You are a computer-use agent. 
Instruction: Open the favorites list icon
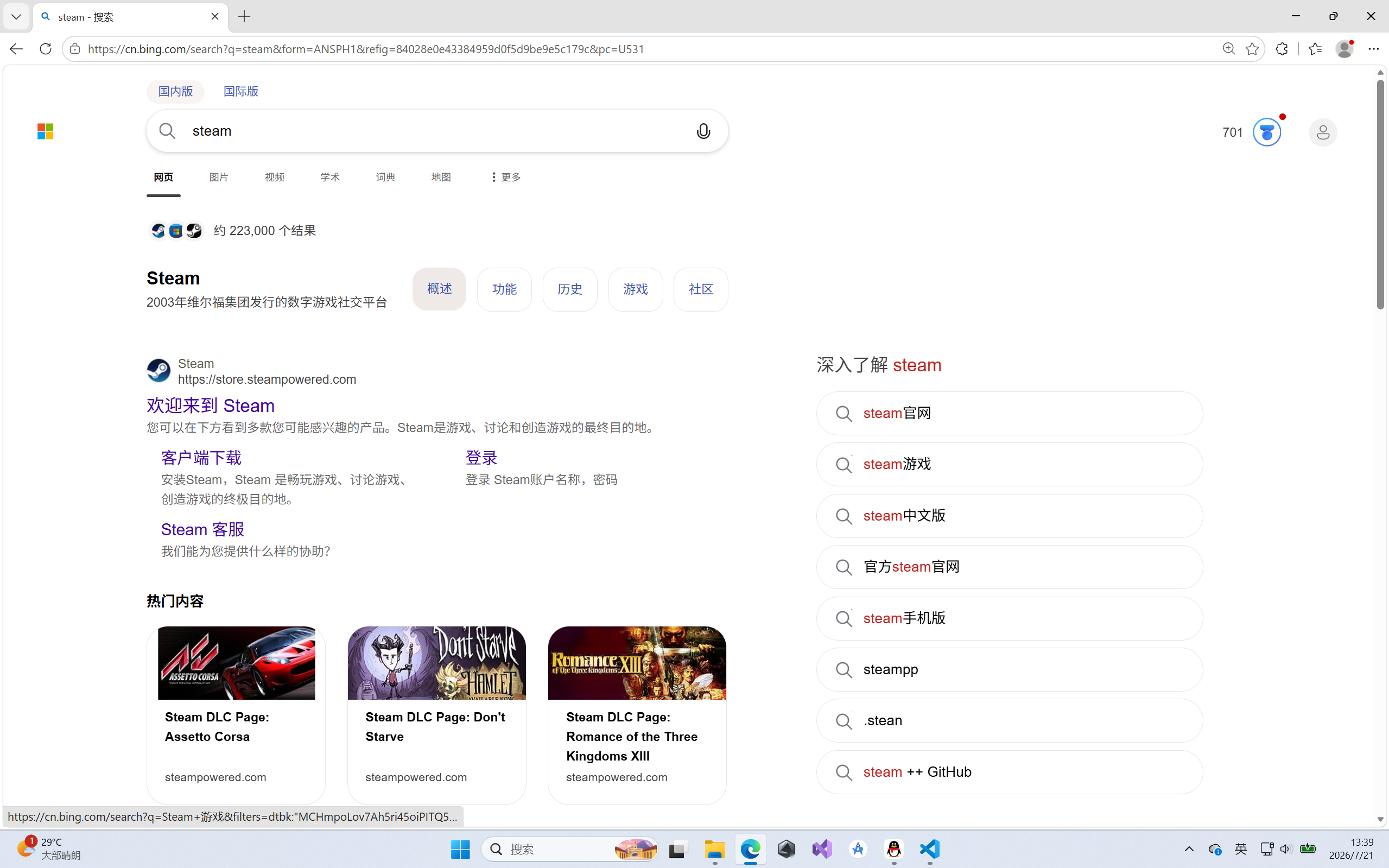point(1315,49)
